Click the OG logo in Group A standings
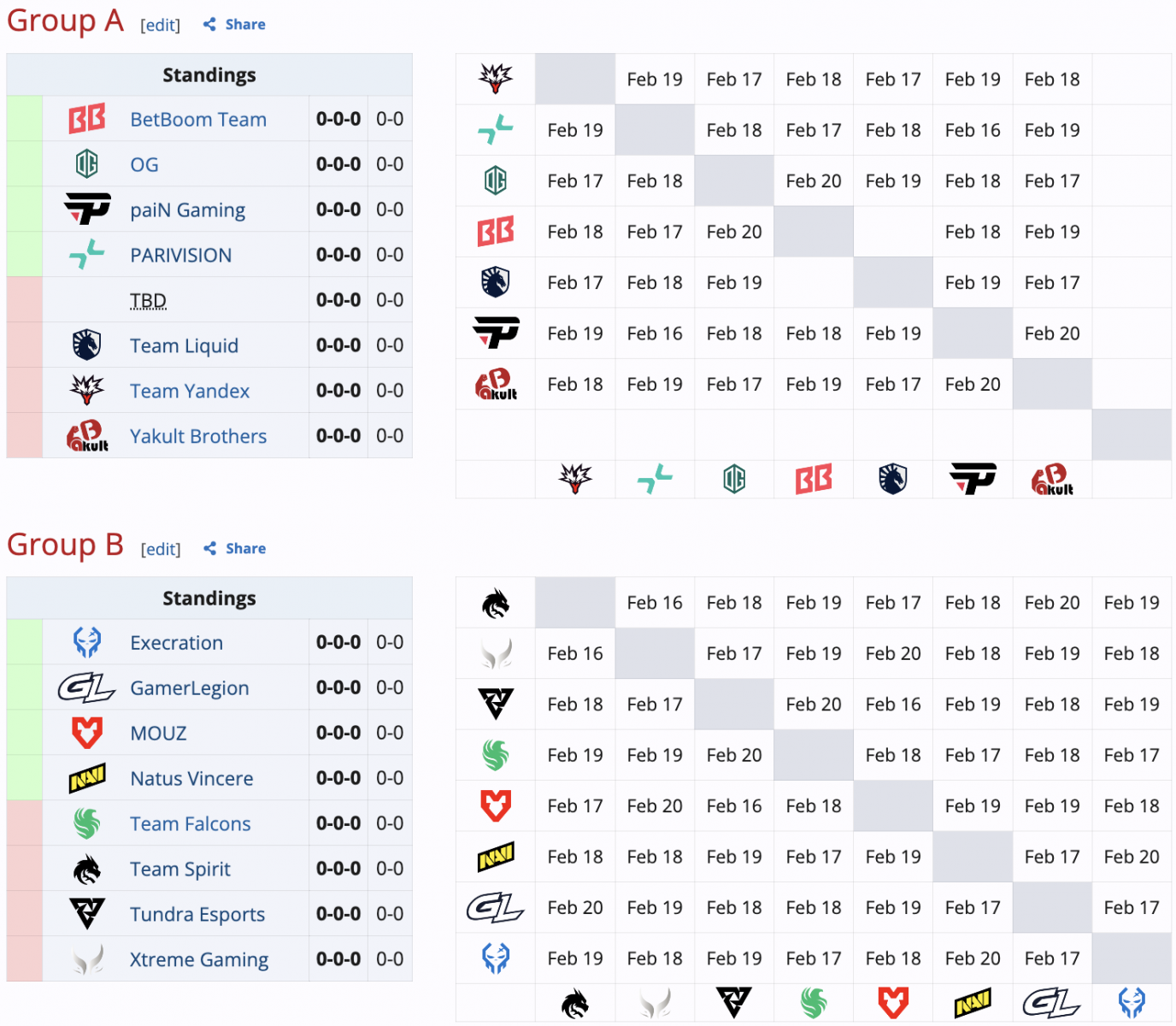Screen dimensions: 1176x1026 pyautogui.click(x=86, y=164)
